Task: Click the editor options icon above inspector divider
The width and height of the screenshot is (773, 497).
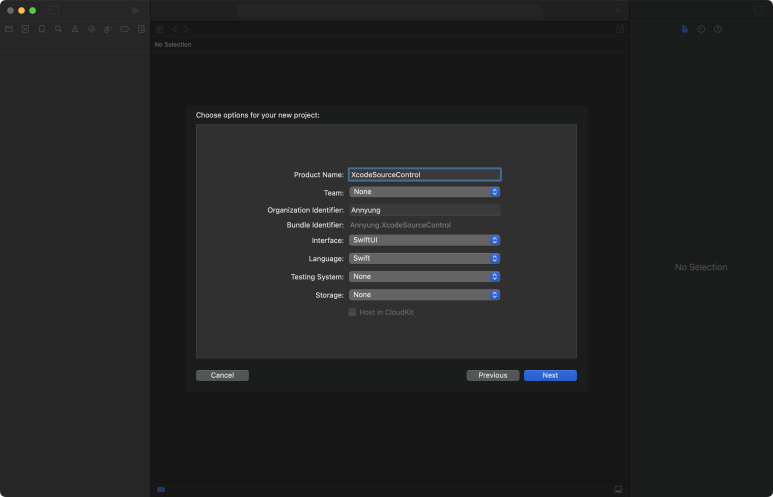Action: (620, 29)
